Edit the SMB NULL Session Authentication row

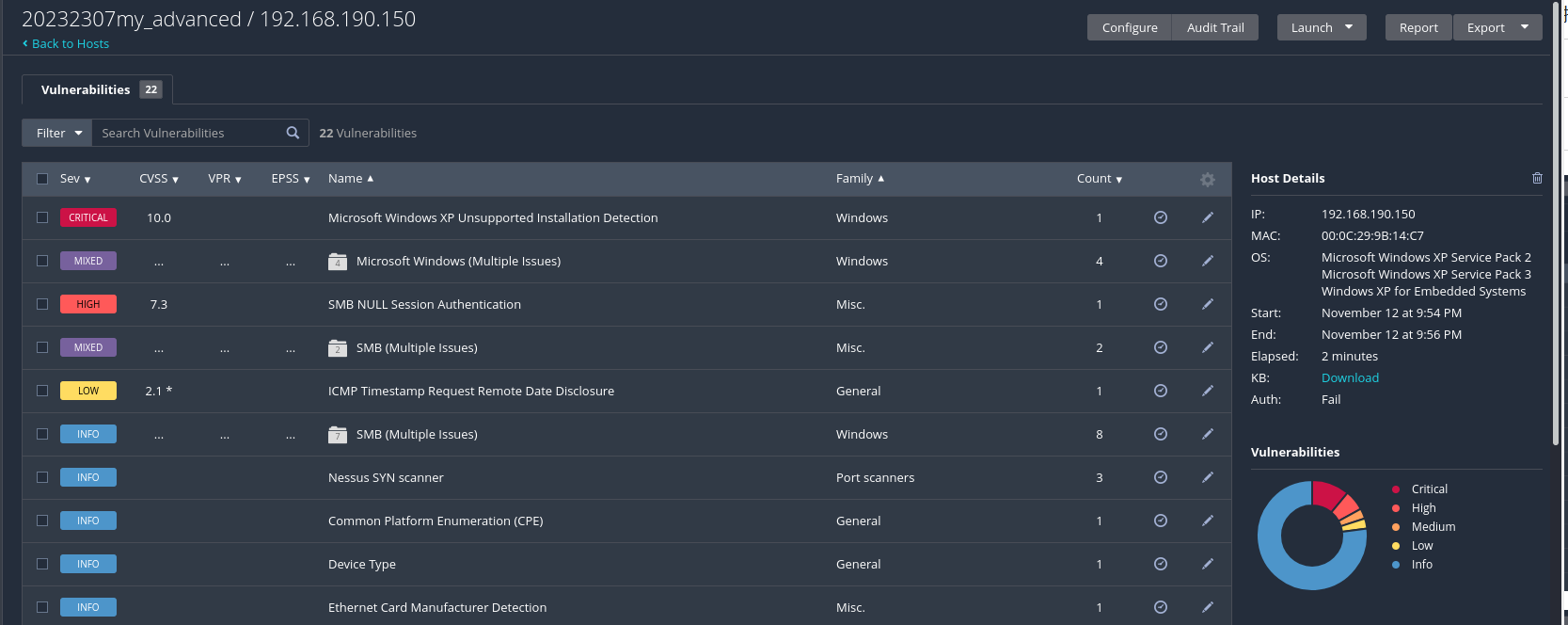pos(1208,304)
